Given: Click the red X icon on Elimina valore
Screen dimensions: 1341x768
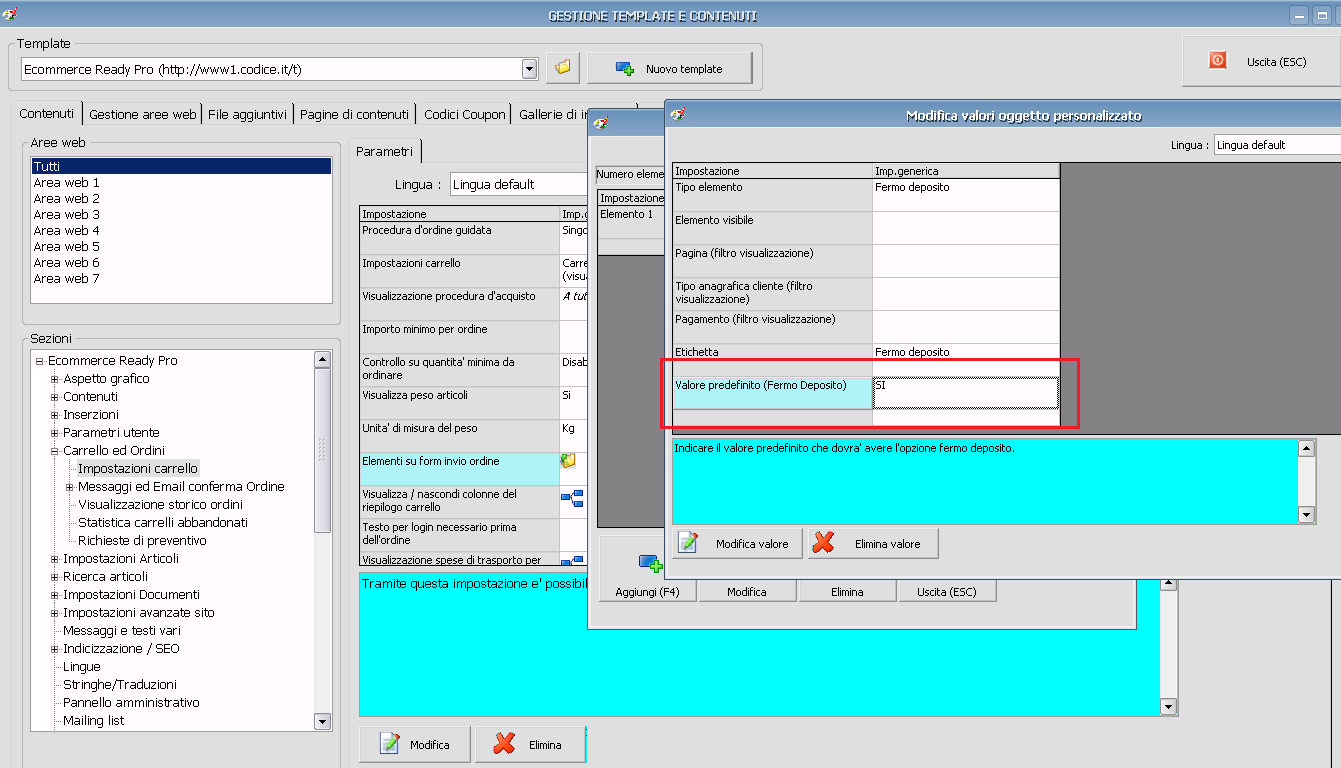Looking at the screenshot, I should coord(823,543).
